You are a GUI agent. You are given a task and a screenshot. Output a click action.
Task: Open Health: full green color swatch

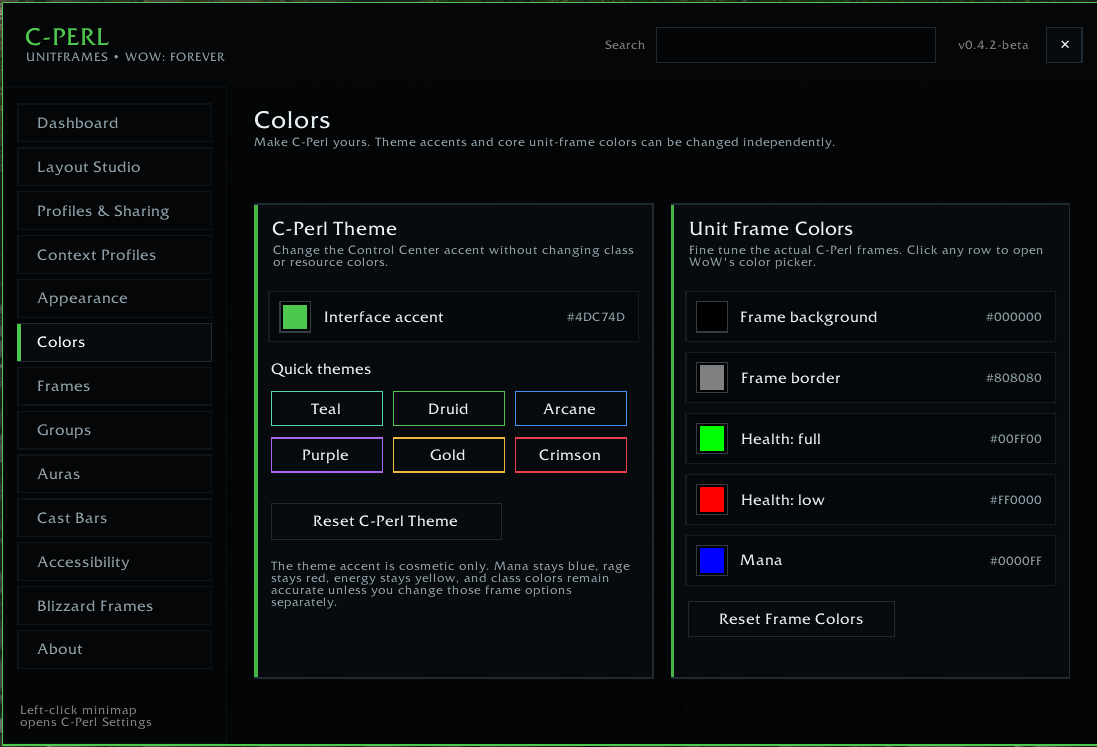[712, 439]
